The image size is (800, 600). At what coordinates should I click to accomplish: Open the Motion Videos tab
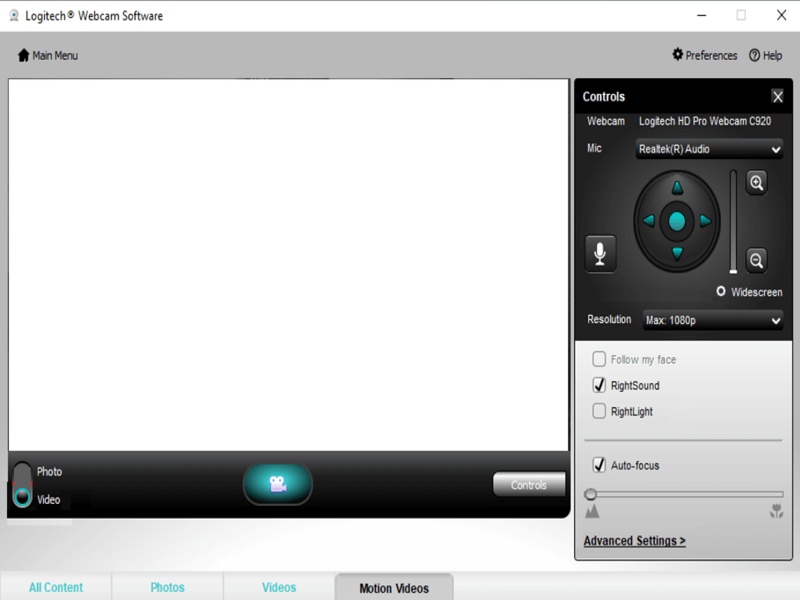click(394, 587)
